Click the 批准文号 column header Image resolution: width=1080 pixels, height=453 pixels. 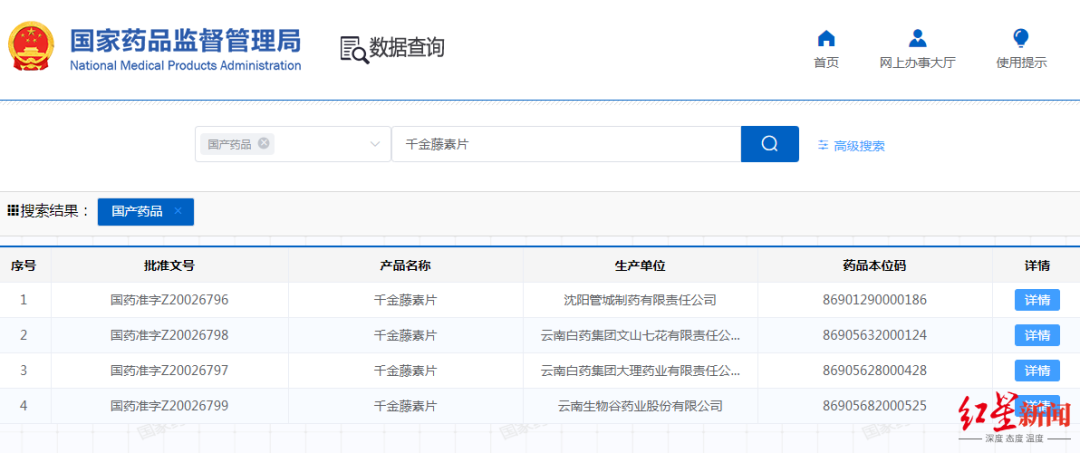coord(169,266)
